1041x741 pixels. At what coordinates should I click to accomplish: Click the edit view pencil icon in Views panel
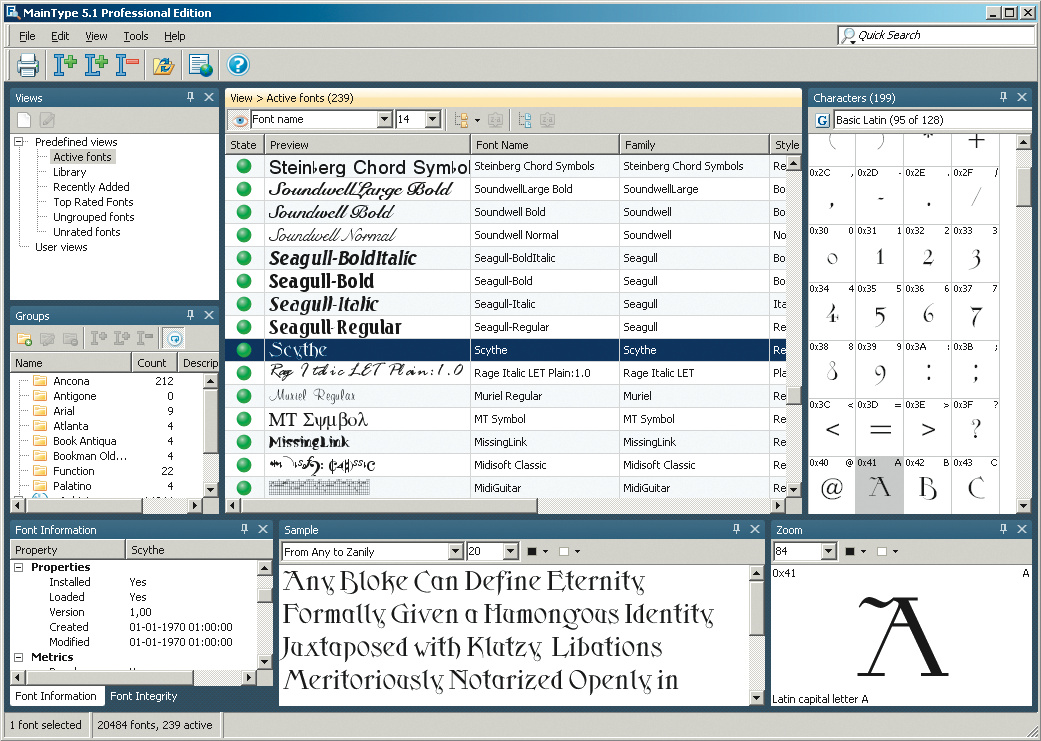point(47,120)
